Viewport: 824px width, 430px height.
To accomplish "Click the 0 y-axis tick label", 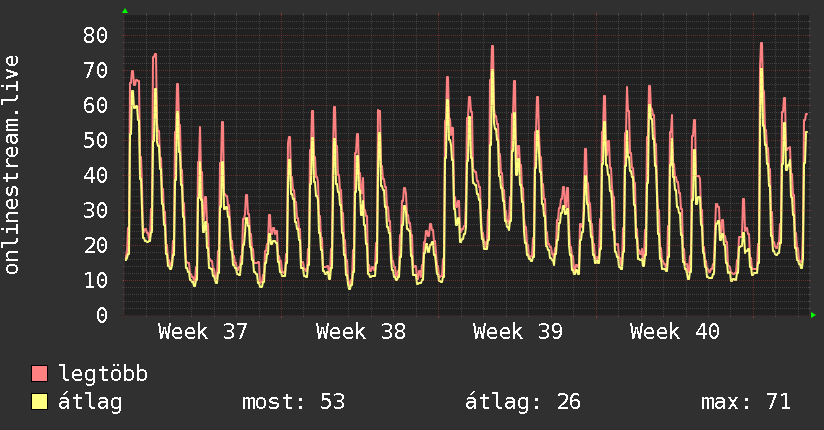I will (102, 315).
